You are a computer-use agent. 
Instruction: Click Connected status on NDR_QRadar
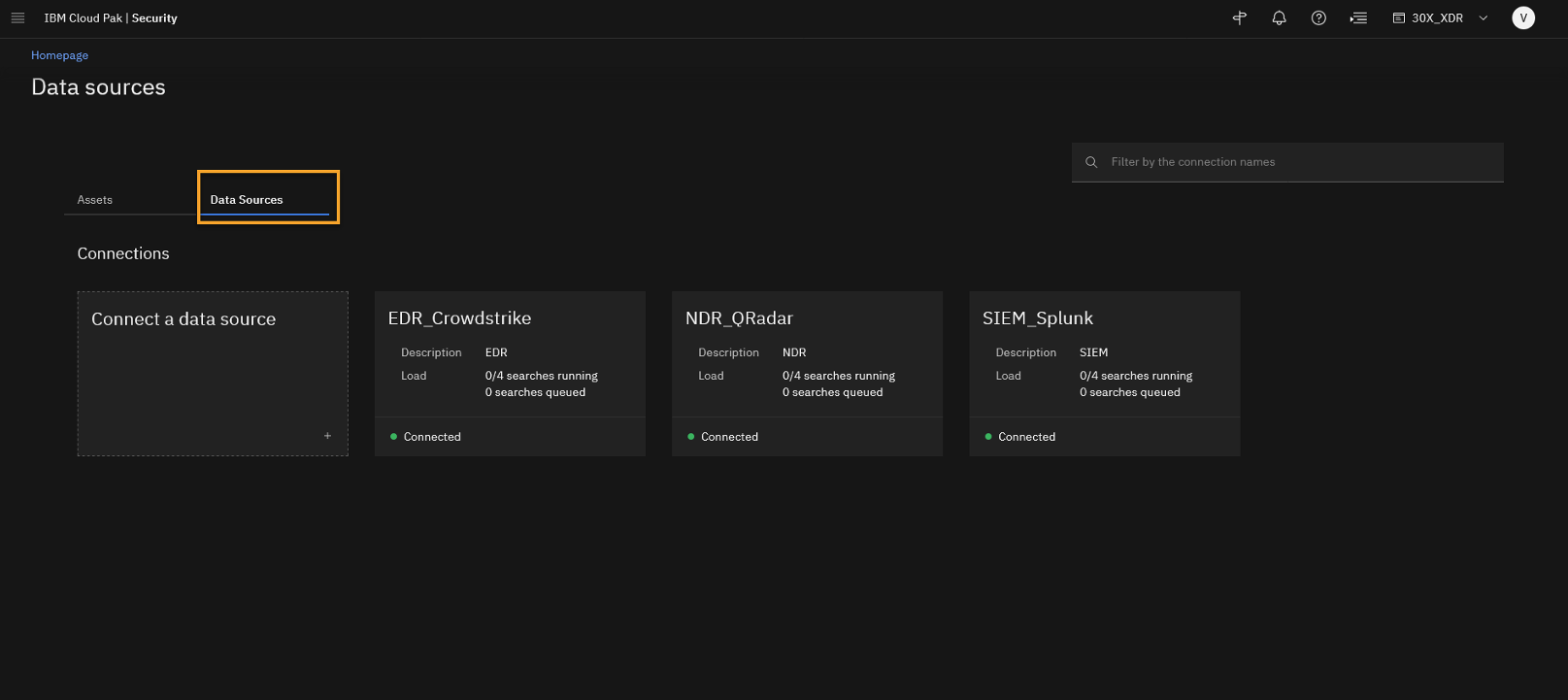[729, 437]
